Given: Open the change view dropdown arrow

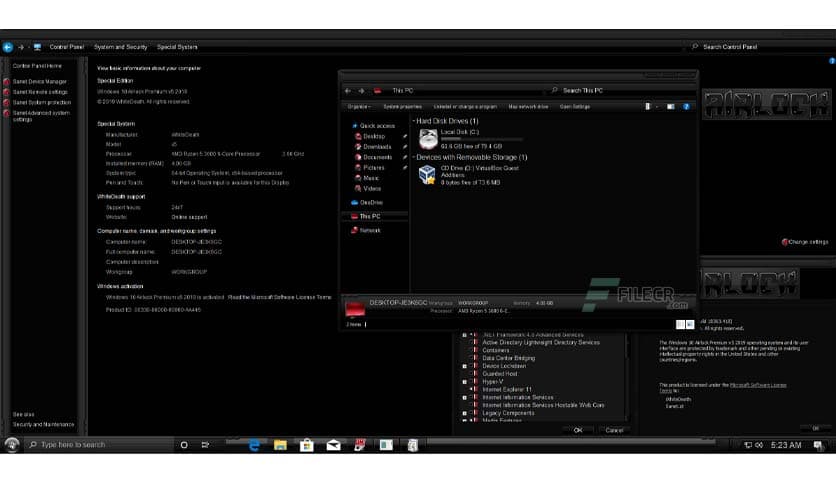Looking at the screenshot, I should click(x=656, y=107).
